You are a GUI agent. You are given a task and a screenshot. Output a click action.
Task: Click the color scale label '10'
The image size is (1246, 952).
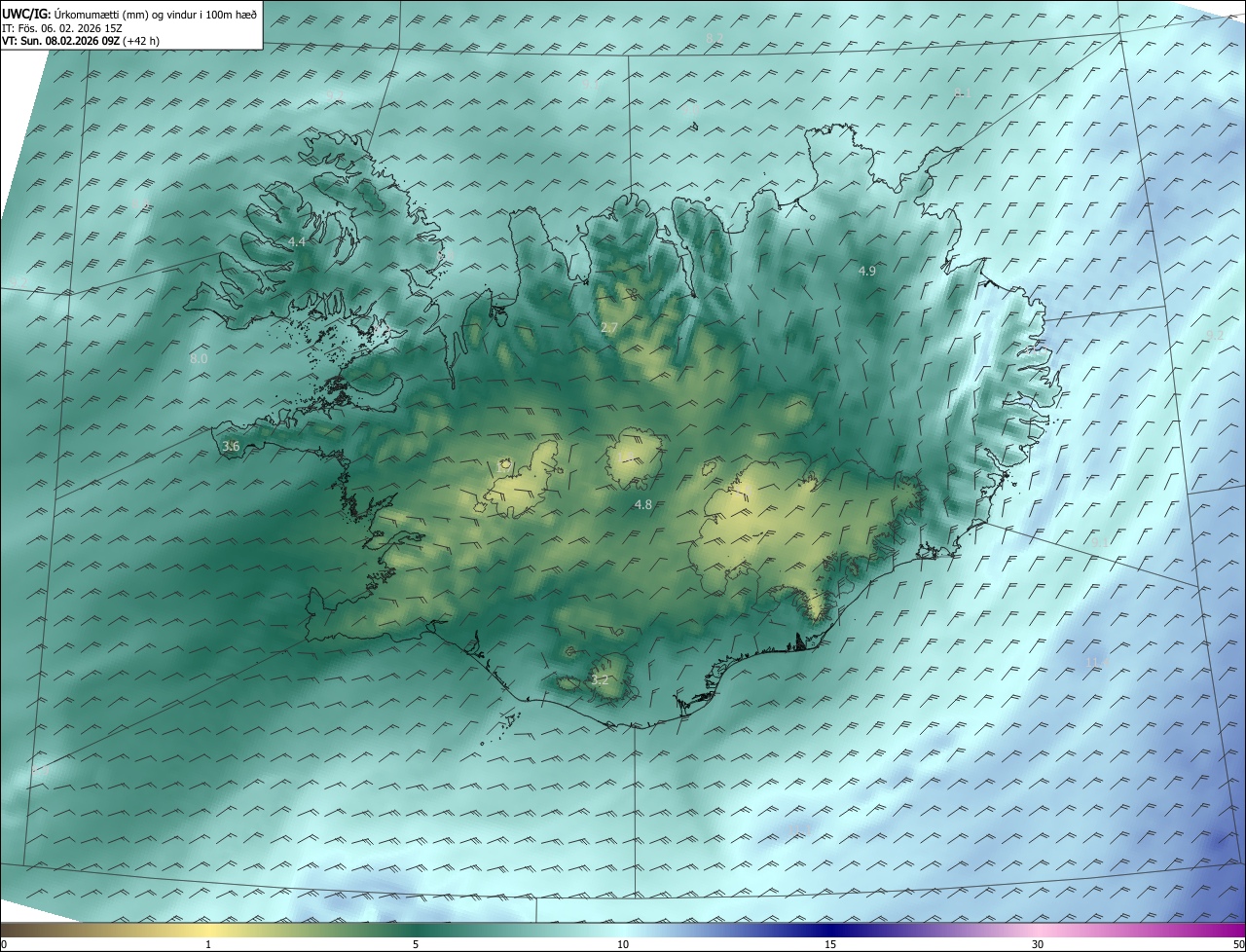tap(623, 944)
